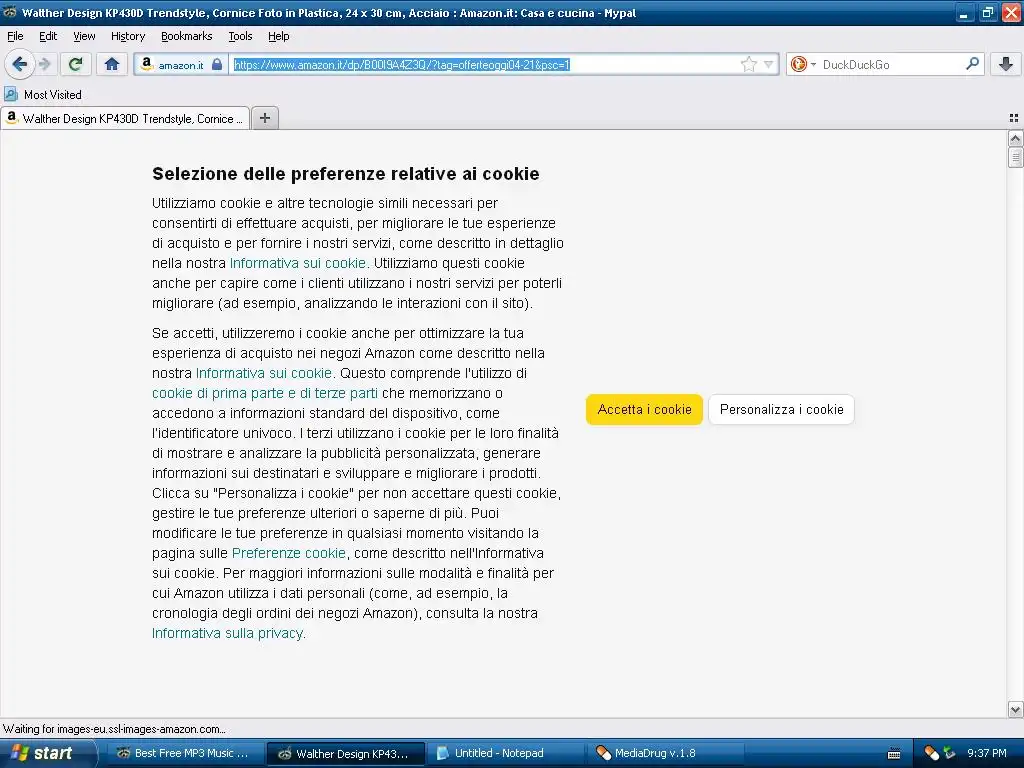Screen dimensions: 1024x768
Task: Click the cookie preferences heading text
Action: (345, 174)
